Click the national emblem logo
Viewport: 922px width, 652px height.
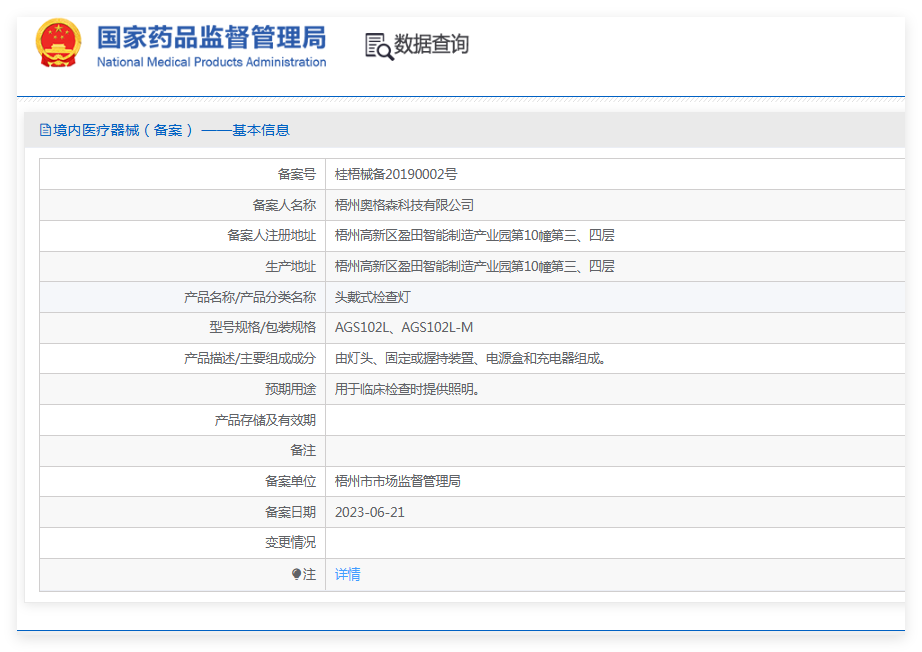point(58,44)
